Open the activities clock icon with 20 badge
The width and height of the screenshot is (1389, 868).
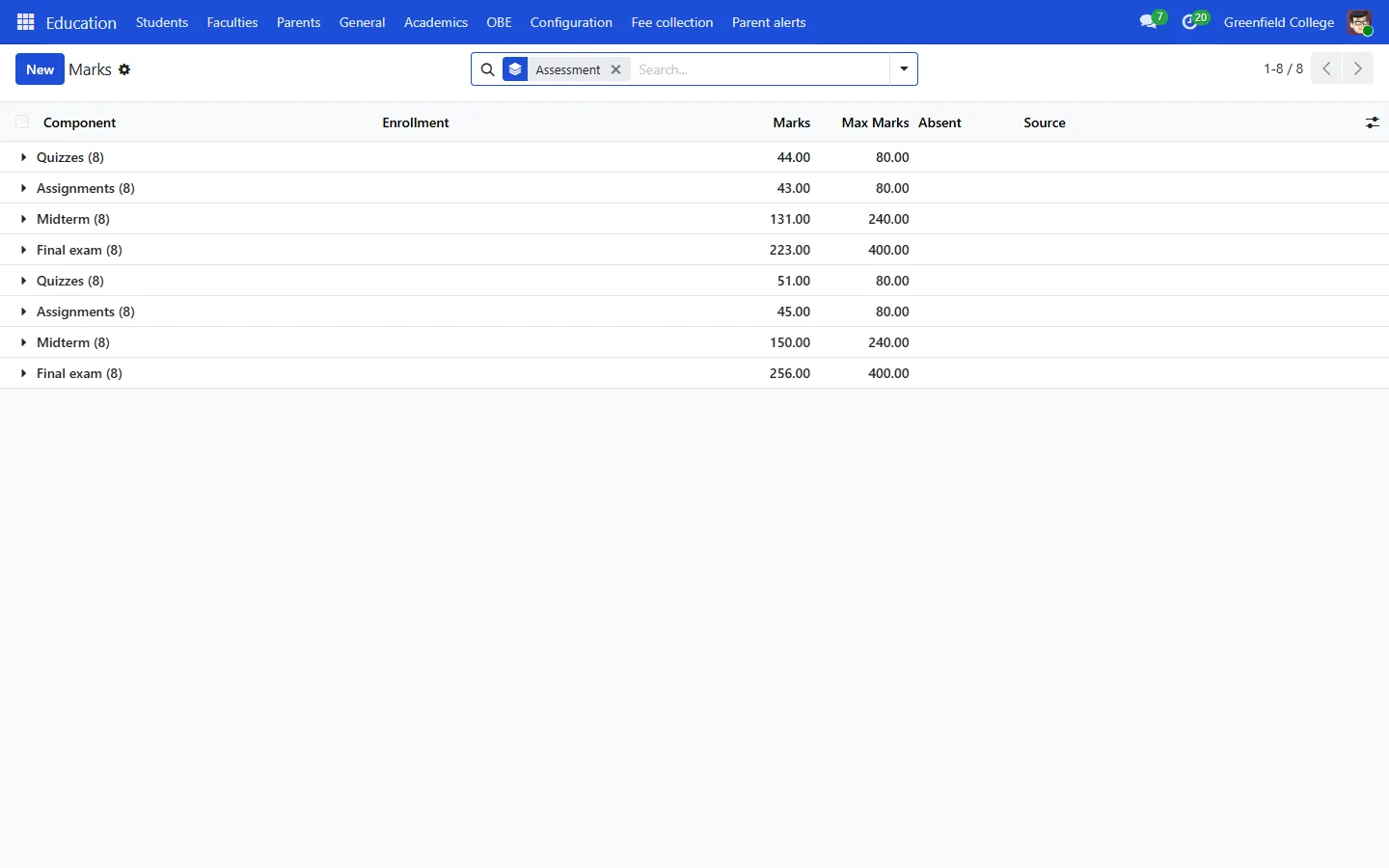pyautogui.click(x=1194, y=21)
